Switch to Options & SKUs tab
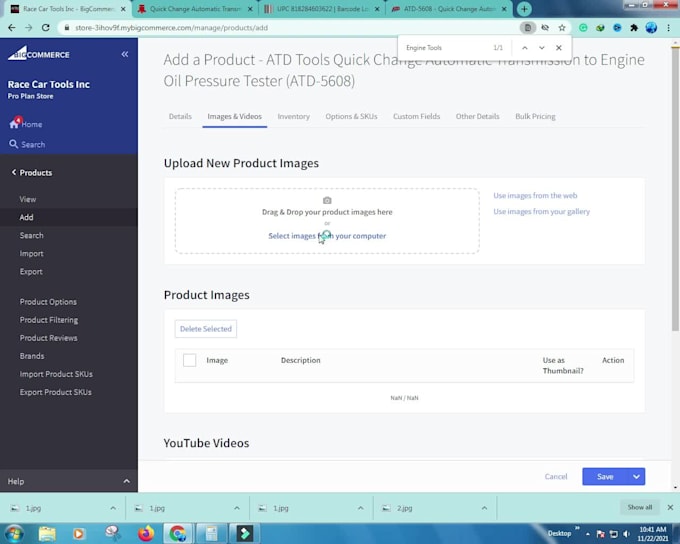The height and width of the screenshot is (544, 680). tap(351, 116)
